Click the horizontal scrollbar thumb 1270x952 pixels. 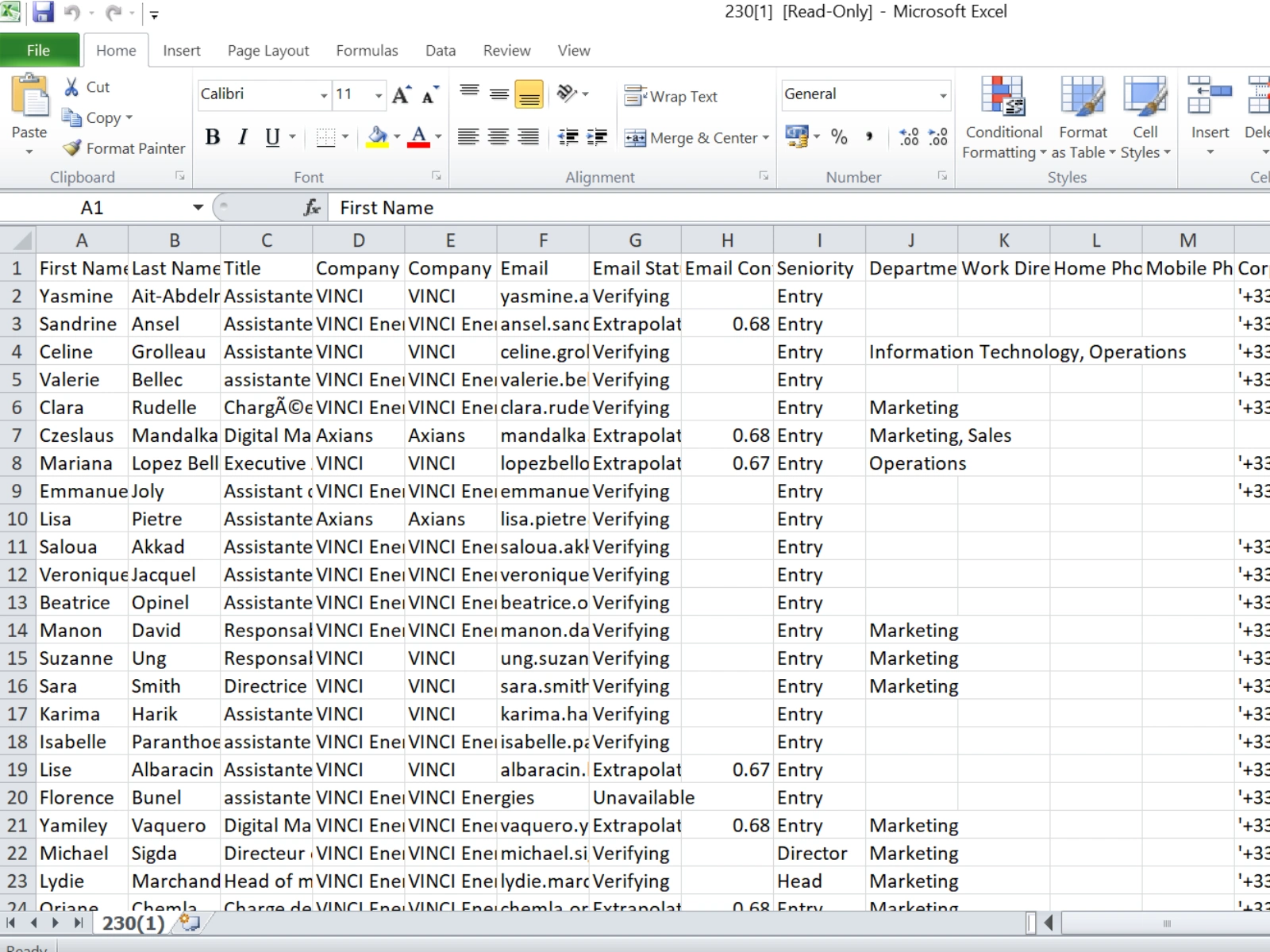point(1166,923)
